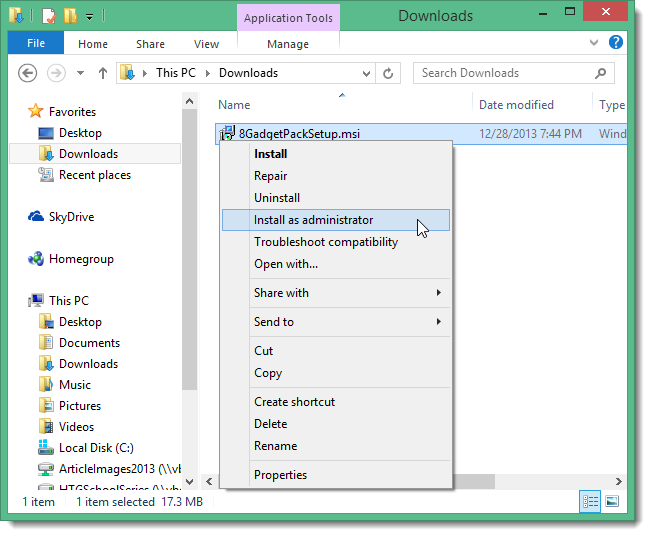The height and width of the screenshot is (536, 650).
Task: Click the Forward navigation arrow
Action: click(x=56, y=73)
